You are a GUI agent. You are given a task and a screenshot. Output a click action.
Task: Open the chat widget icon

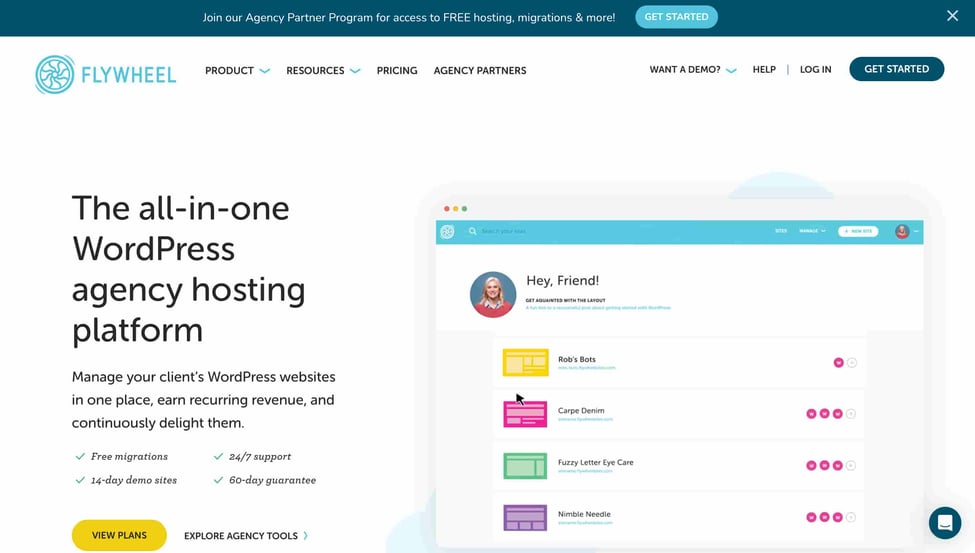tap(945, 523)
